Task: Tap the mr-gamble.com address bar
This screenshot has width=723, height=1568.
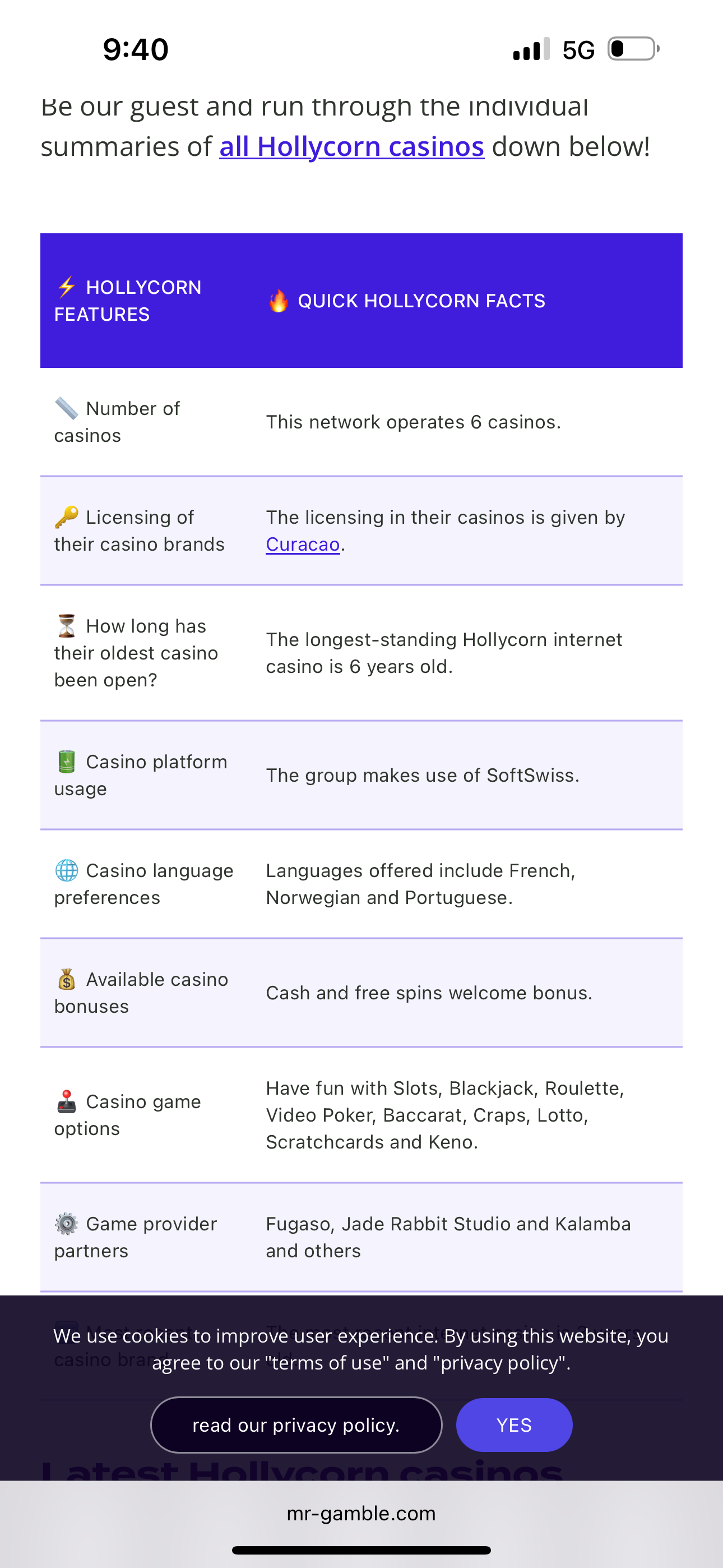Action: 361,1513
